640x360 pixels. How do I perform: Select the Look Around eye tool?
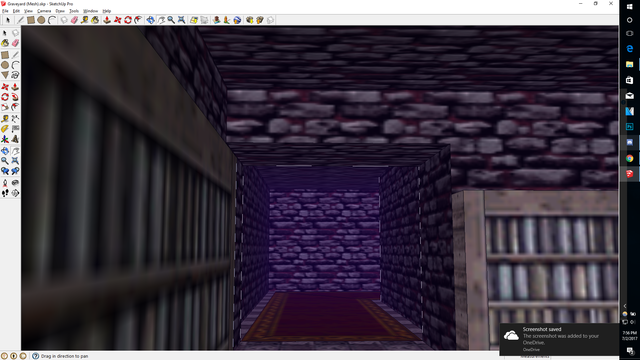(15, 182)
